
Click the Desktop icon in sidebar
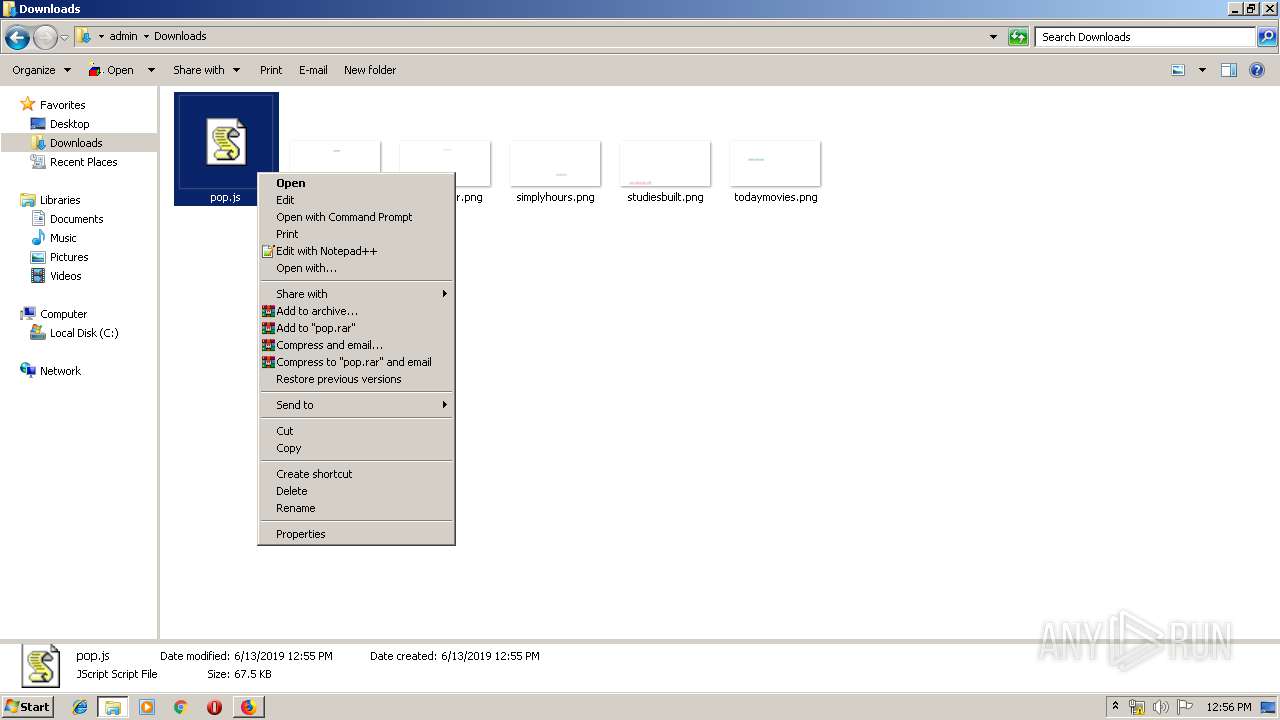pos(38,124)
